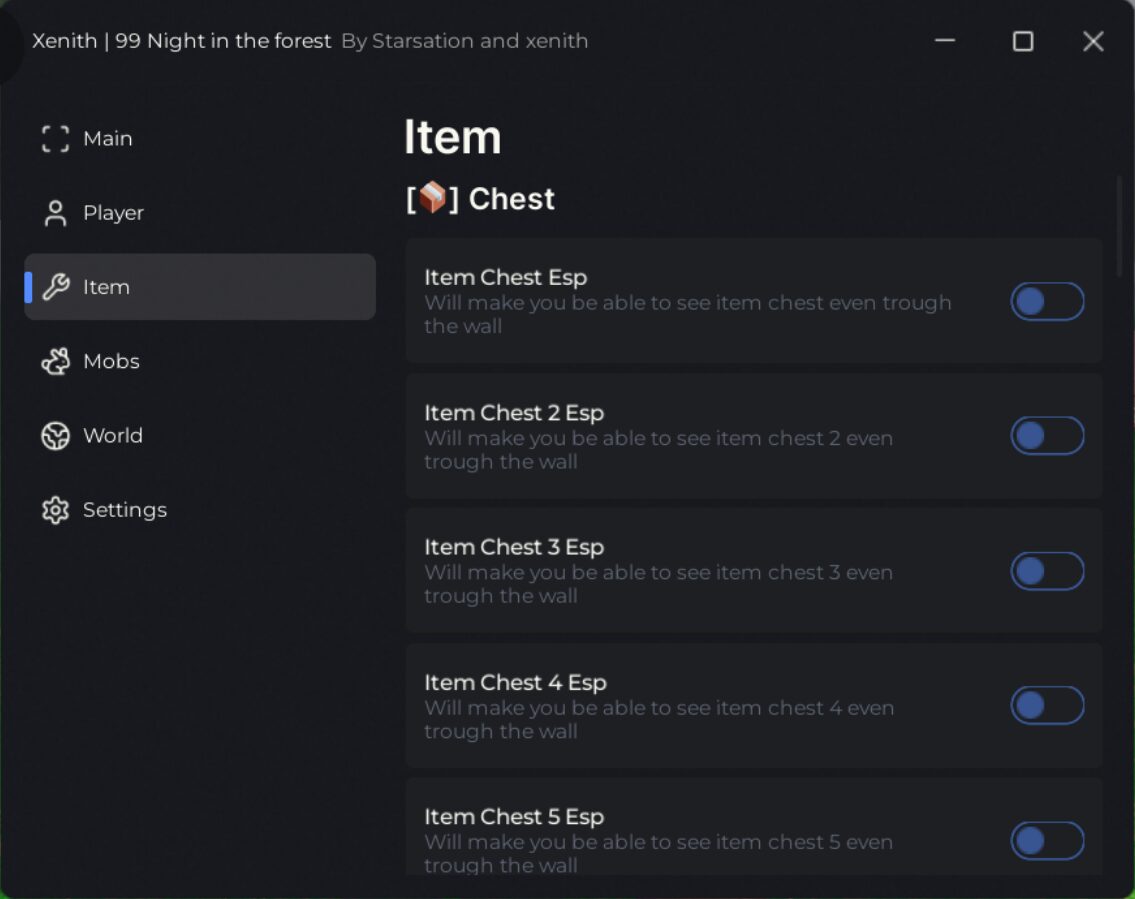Close the Xenith window

[1093, 41]
